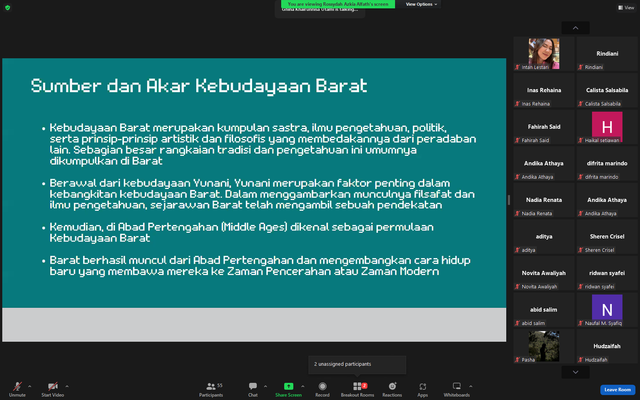Screen dimensions: 640x400
Task: Click the green encryption shield icon
Action: point(7,7)
